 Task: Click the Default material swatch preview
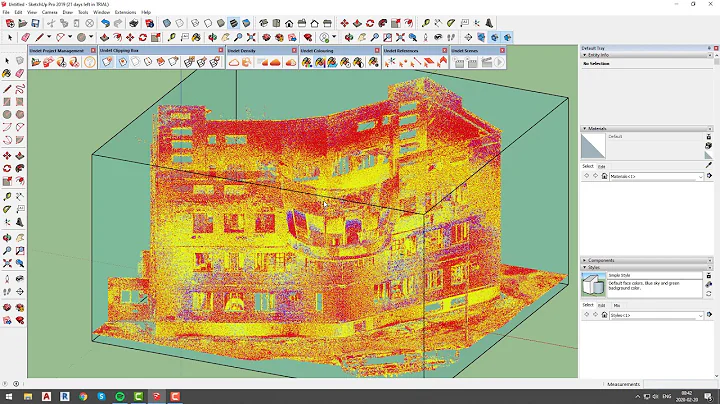593,146
